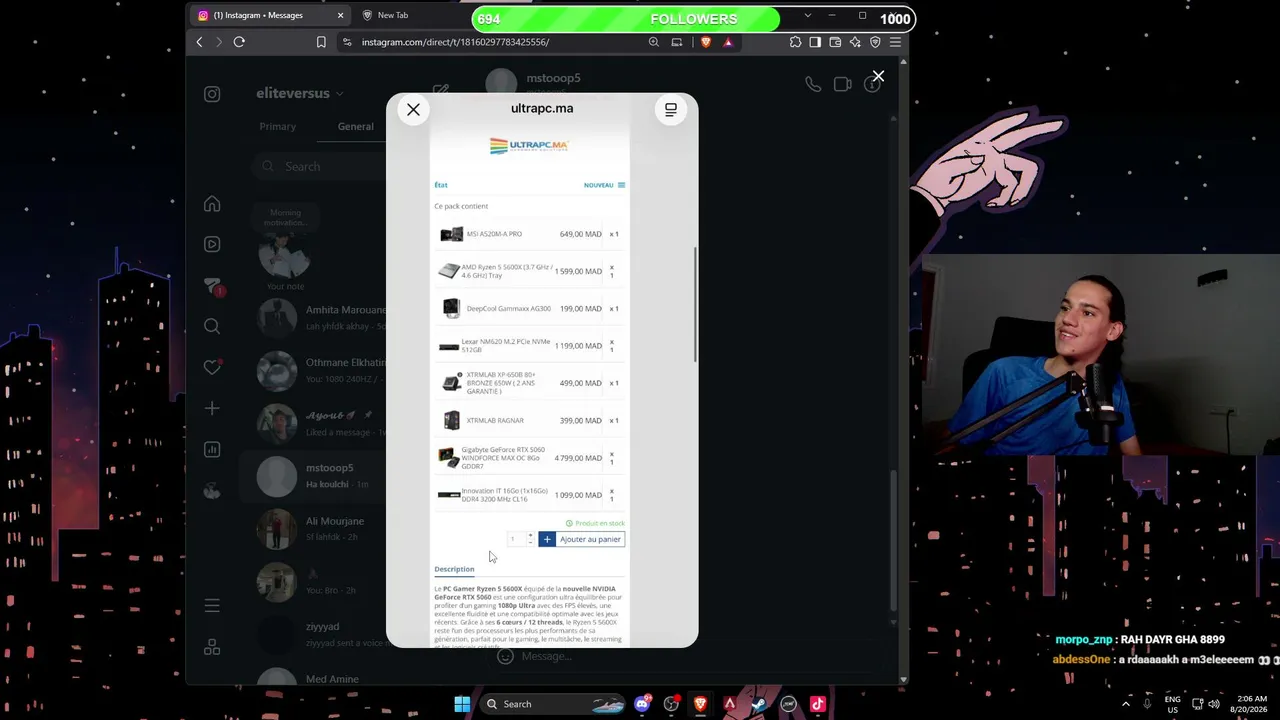Open Discord from the taskbar

click(642, 704)
